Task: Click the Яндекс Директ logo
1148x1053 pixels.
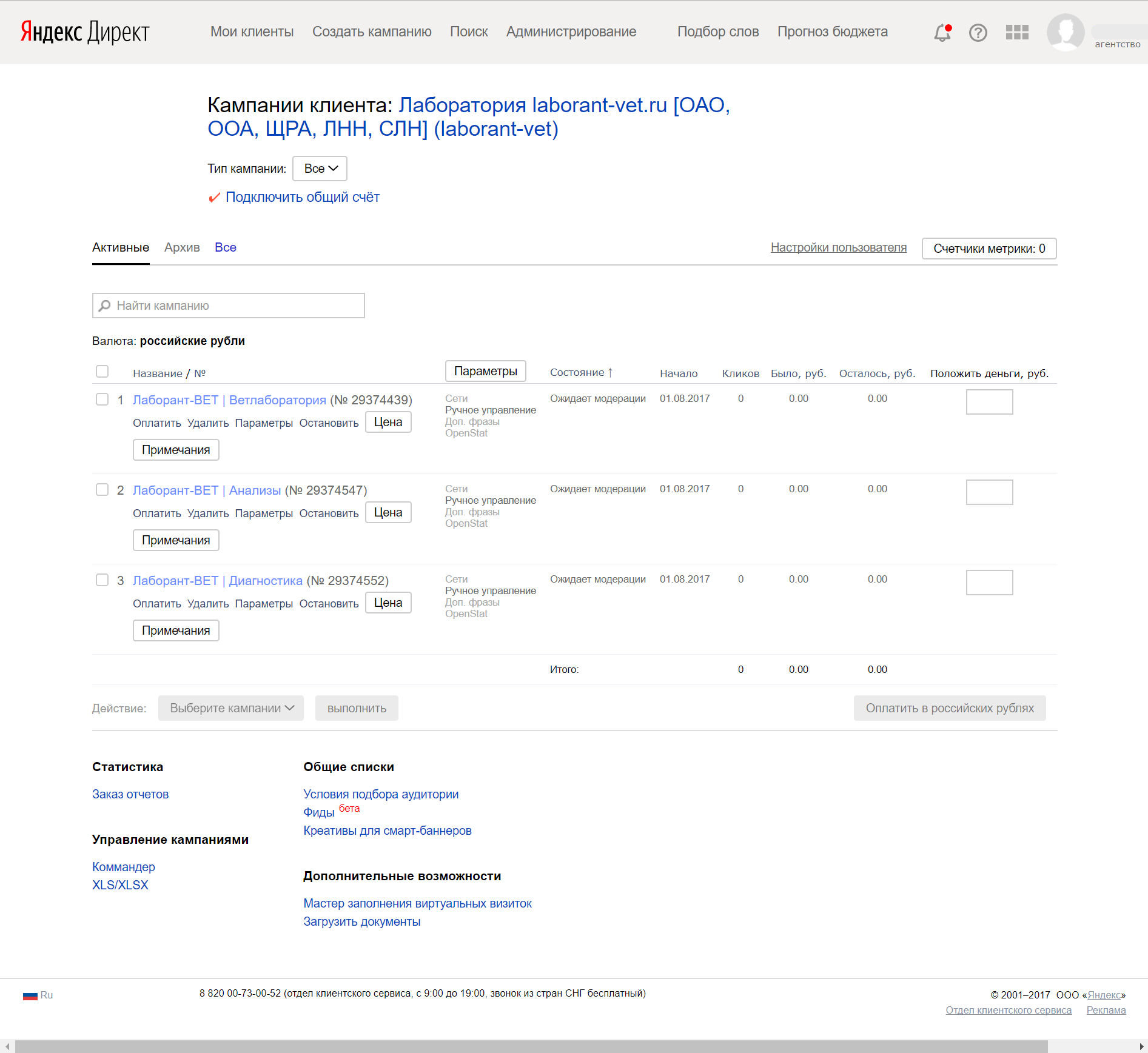Action: click(x=85, y=32)
